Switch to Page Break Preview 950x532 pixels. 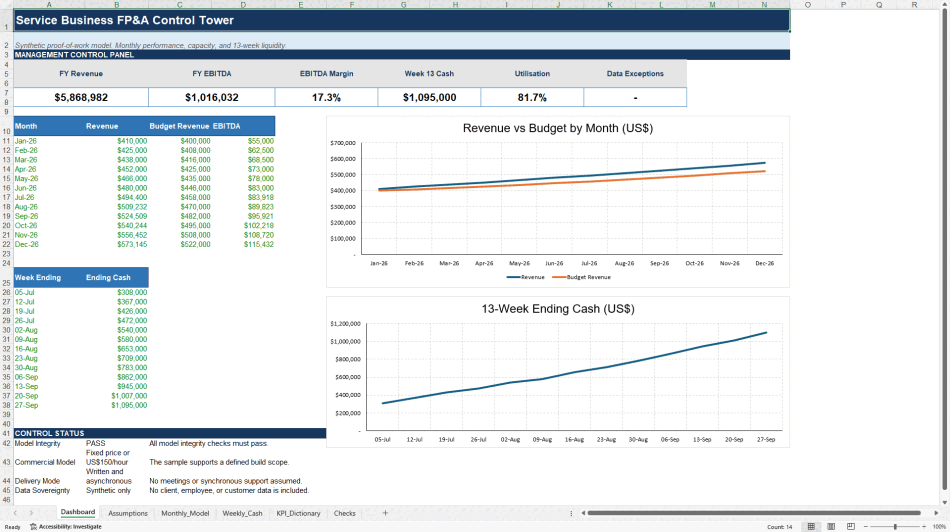click(851, 527)
